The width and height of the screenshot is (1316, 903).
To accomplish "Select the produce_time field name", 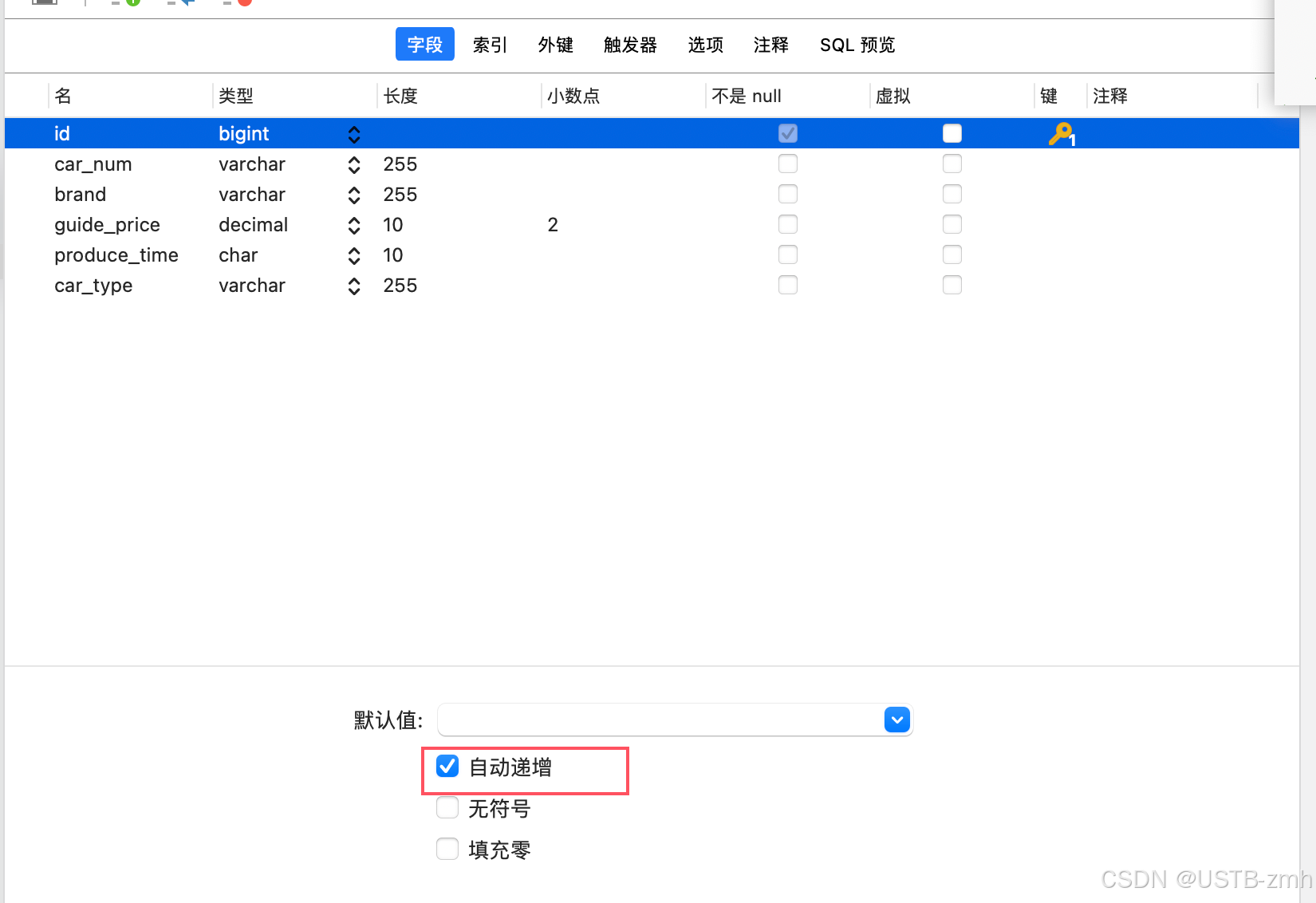I will coord(116,255).
